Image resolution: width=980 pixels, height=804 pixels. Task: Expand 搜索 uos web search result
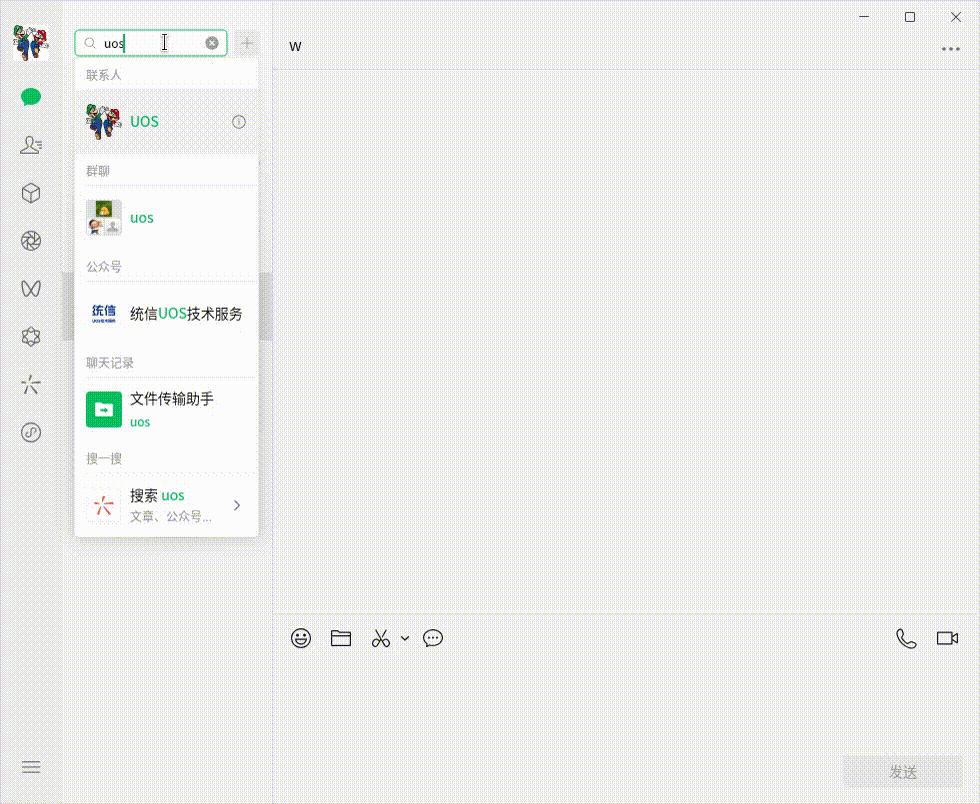pos(166,505)
